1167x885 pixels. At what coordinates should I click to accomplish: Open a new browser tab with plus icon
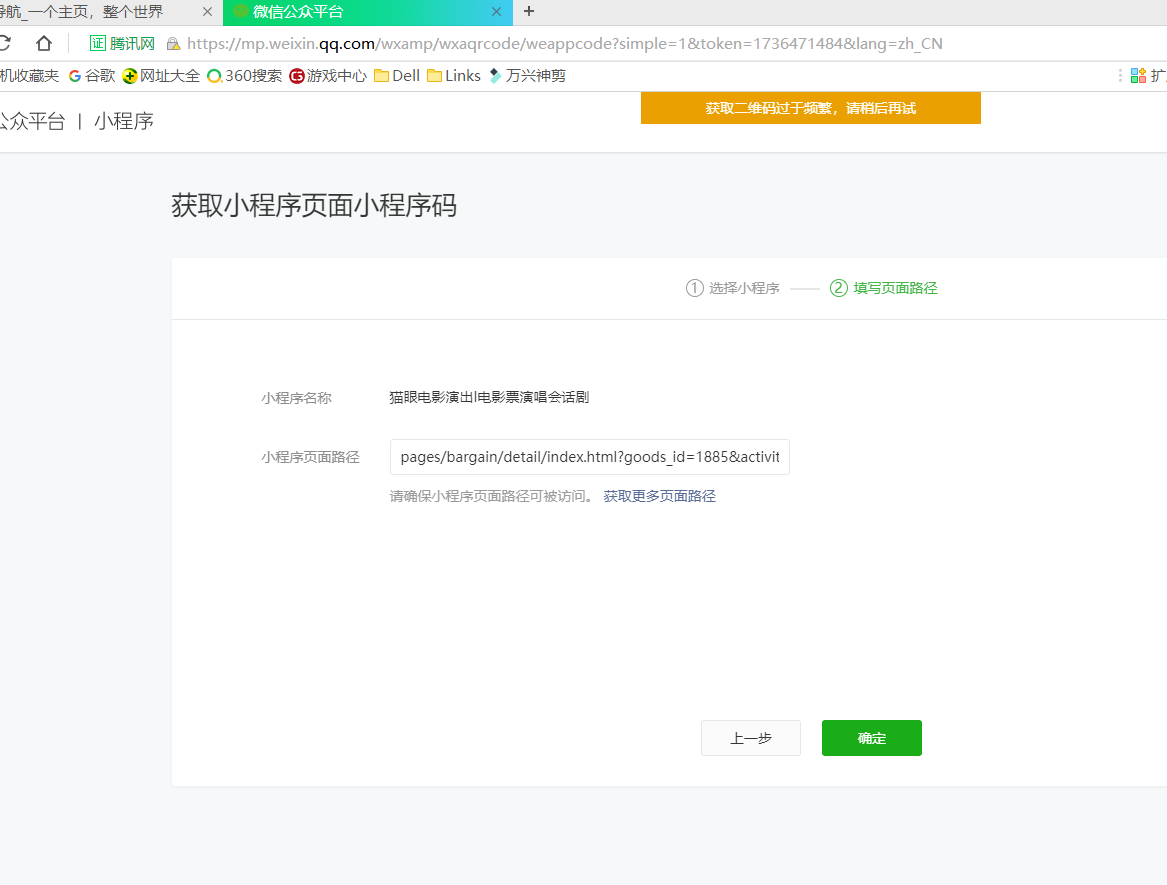pos(528,11)
